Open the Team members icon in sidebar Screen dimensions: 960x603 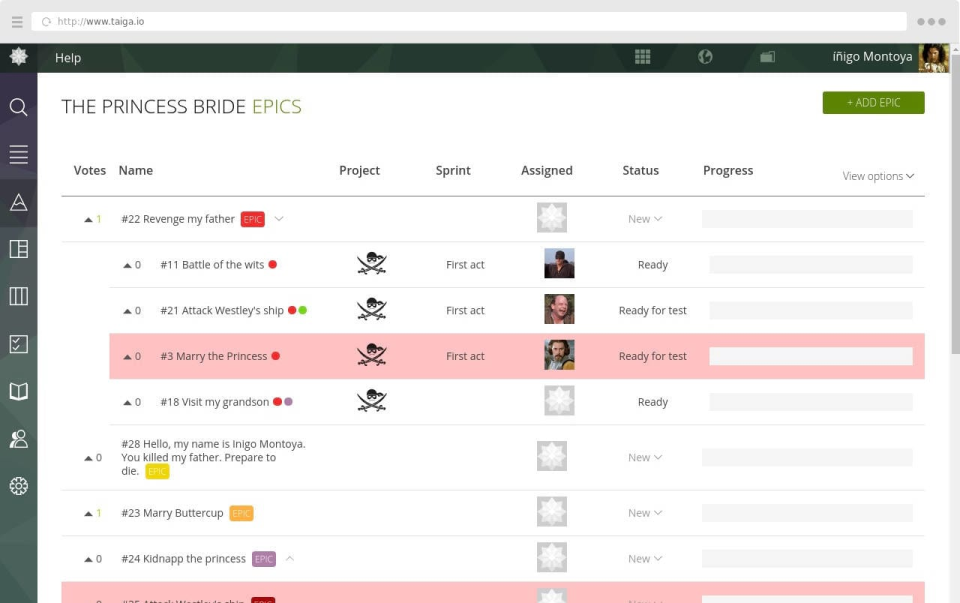18,438
